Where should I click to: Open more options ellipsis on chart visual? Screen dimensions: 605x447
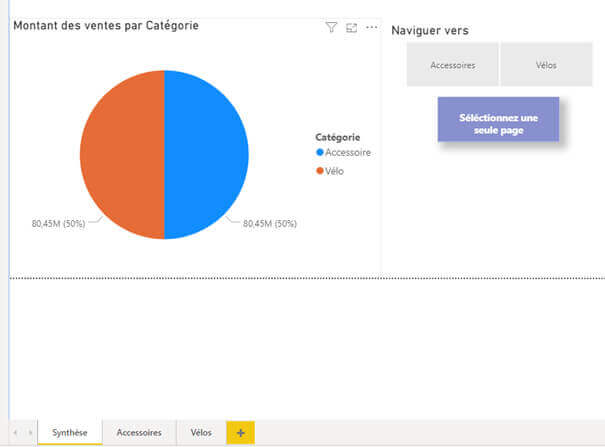[372, 27]
